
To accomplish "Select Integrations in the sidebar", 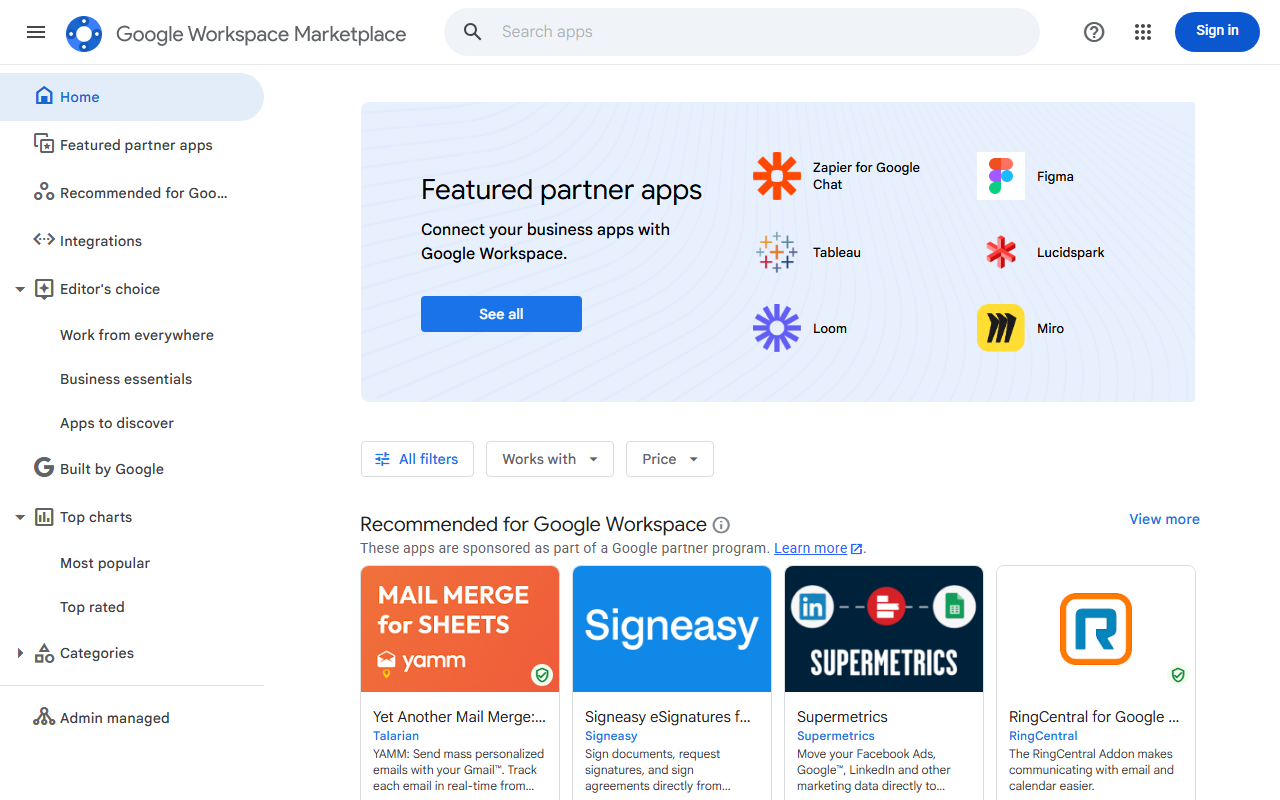I will [132, 241].
